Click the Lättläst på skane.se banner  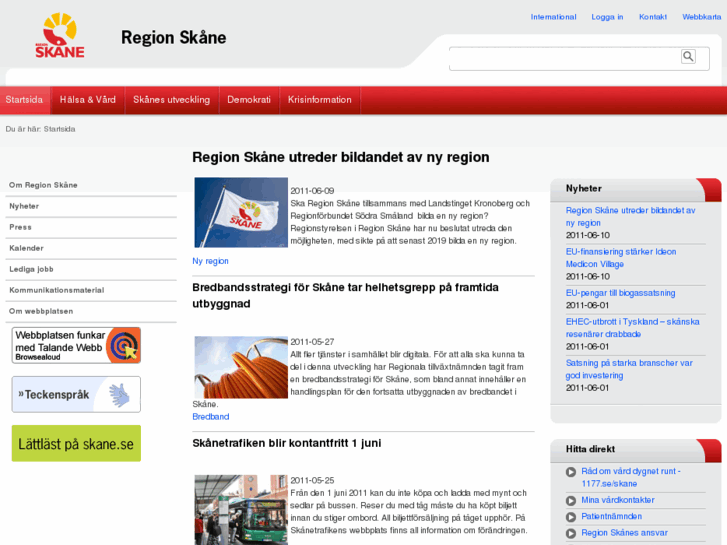pyautogui.click(x=76, y=443)
